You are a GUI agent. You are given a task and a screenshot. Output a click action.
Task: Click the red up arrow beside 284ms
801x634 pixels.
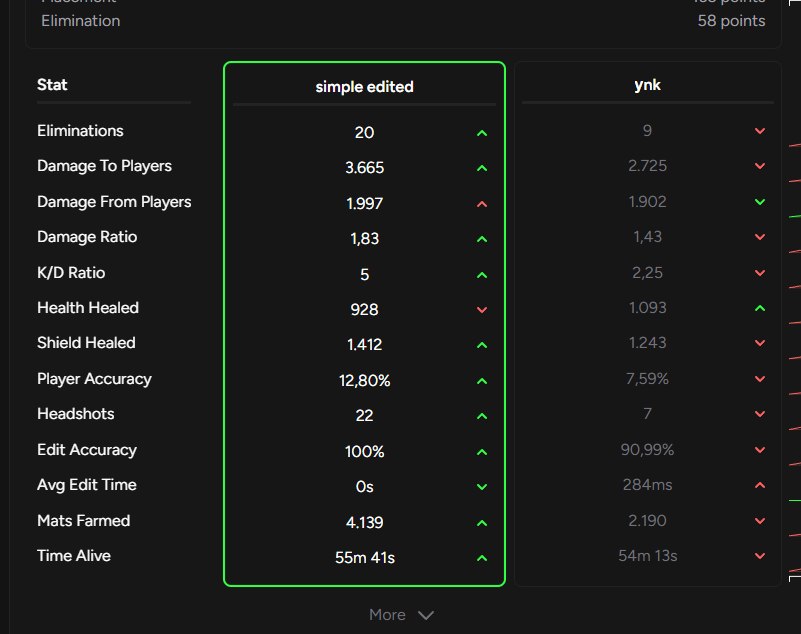coord(760,485)
